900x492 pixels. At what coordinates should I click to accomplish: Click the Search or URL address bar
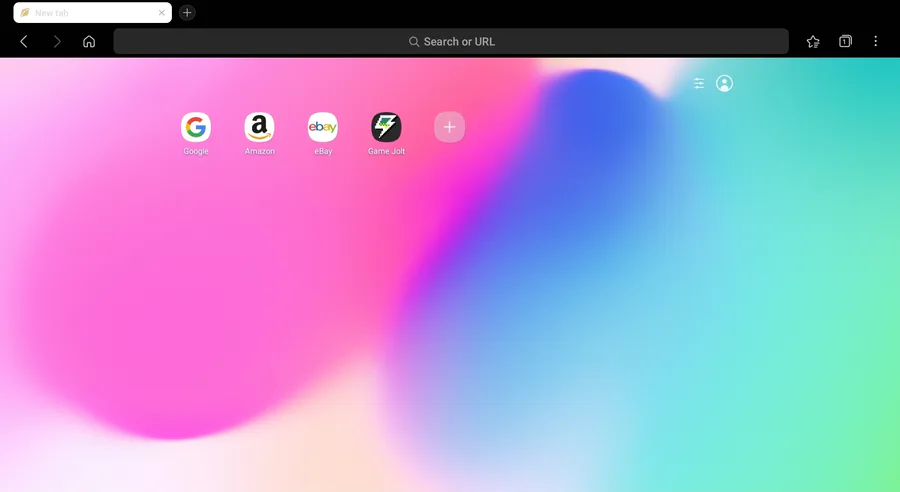pyautogui.click(x=451, y=41)
